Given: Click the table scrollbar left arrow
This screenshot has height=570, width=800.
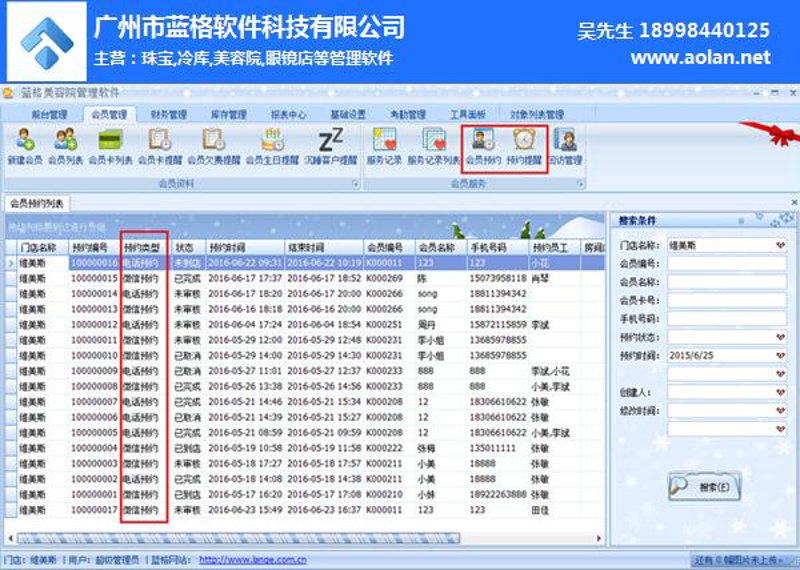Looking at the screenshot, I should coord(11,538).
